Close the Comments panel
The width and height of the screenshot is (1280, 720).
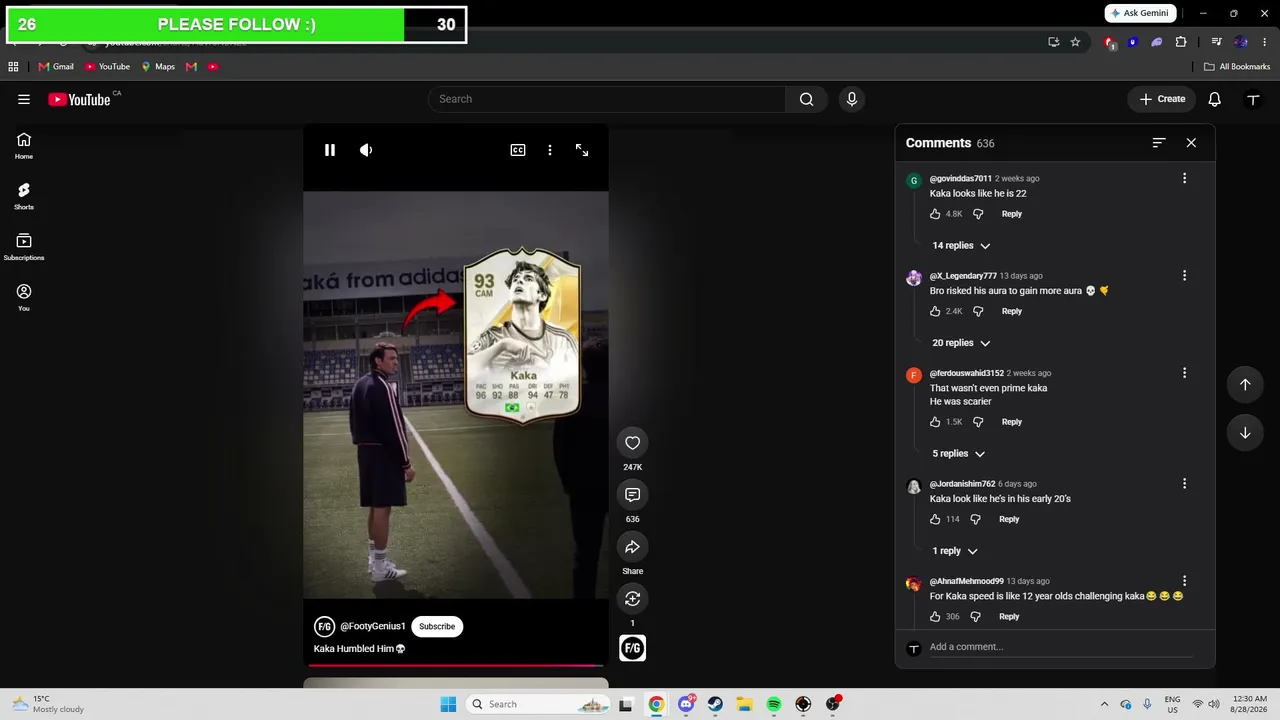click(1191, 143)
